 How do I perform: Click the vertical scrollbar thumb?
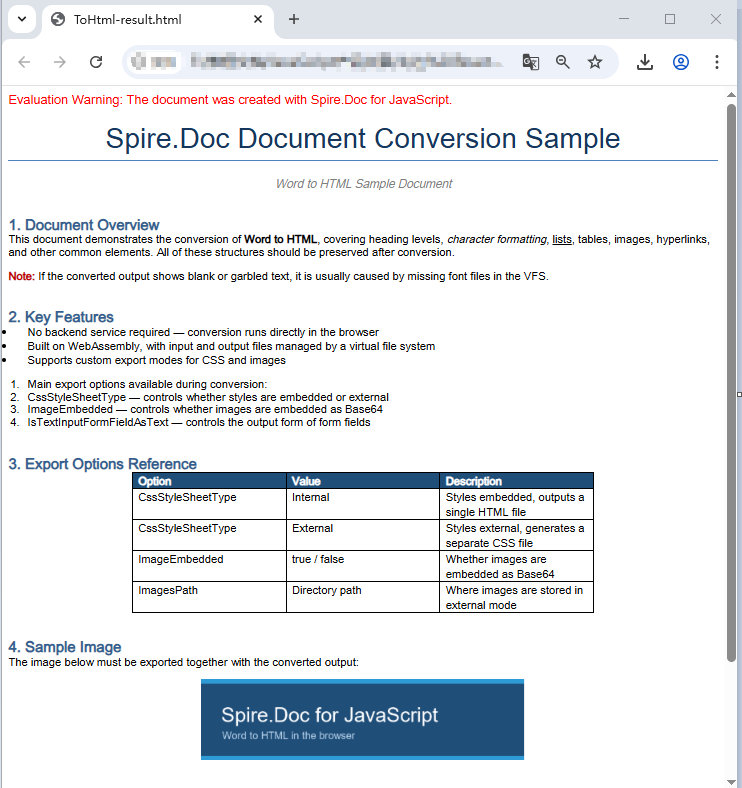(731, 383)
